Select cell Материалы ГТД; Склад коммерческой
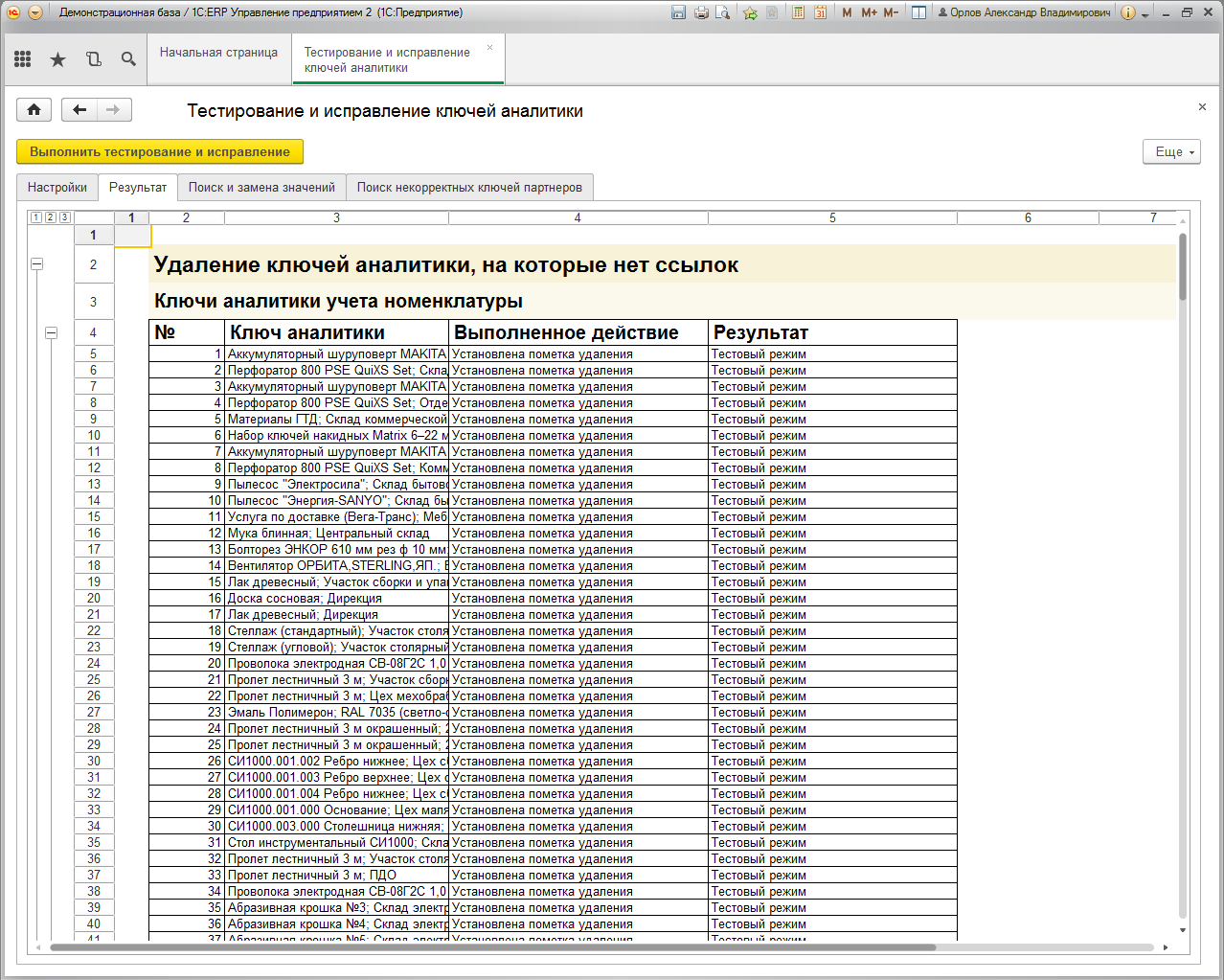 pyautogui.click(x=337, y=419)
